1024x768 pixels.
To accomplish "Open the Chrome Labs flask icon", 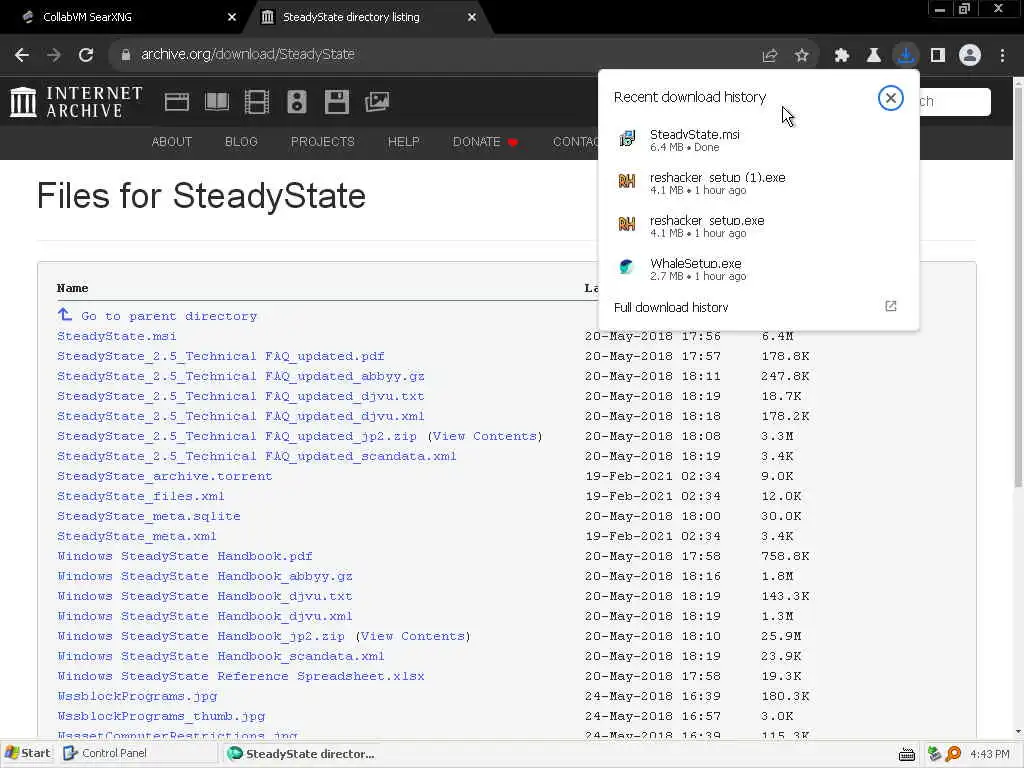I will (x=873, y=56).
